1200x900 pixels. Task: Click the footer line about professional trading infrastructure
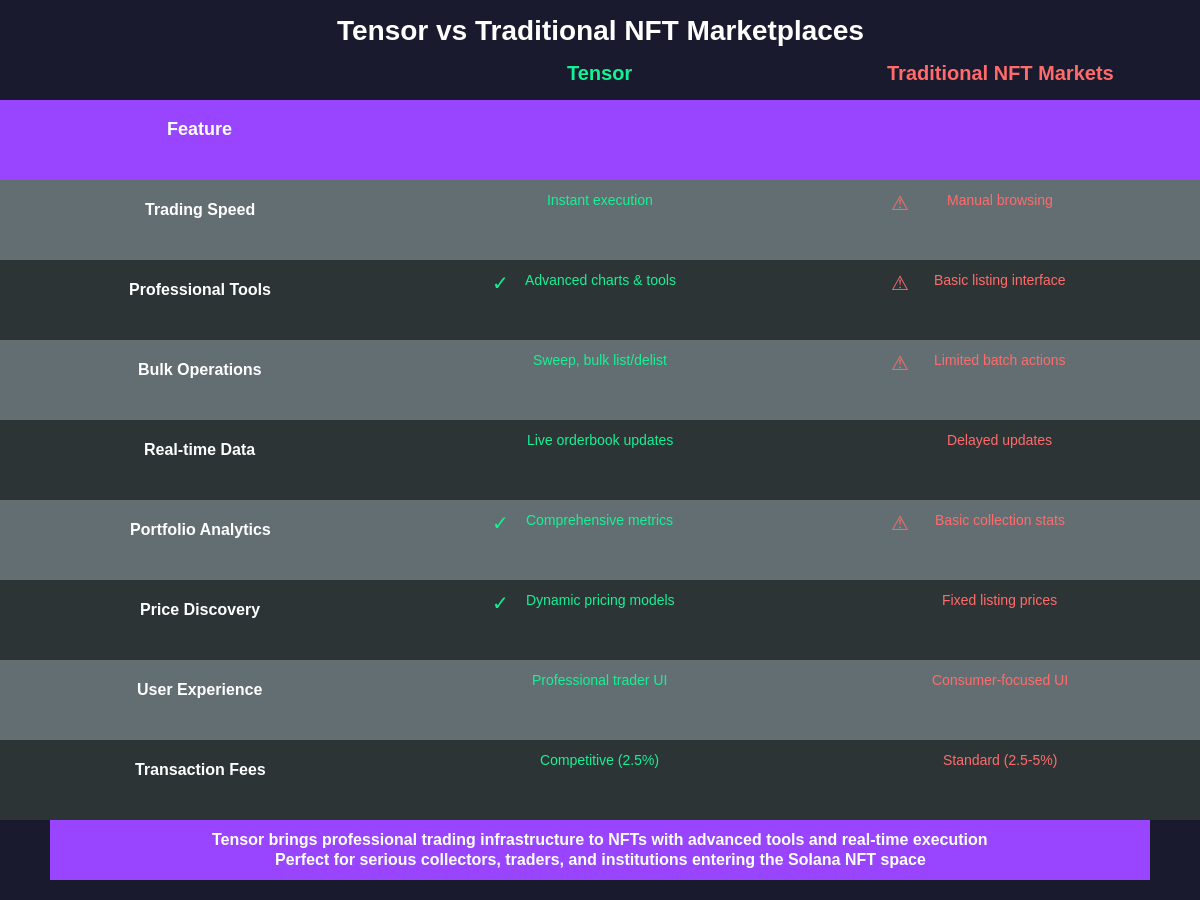pyautogui.click(x=600, y=840)
